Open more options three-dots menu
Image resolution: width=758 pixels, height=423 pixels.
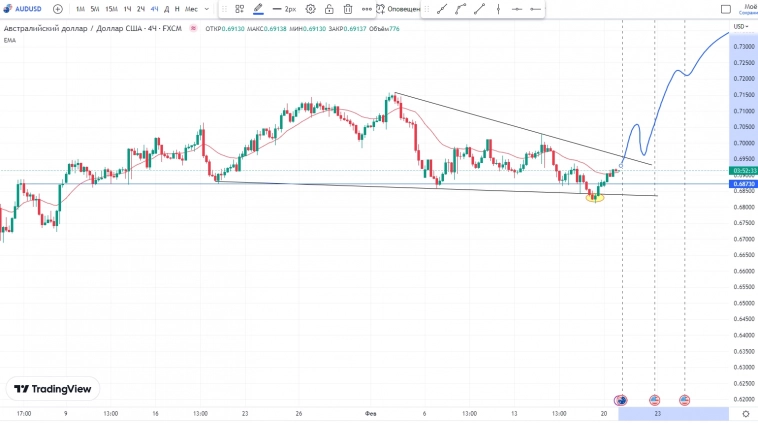[x=367, y=9]
